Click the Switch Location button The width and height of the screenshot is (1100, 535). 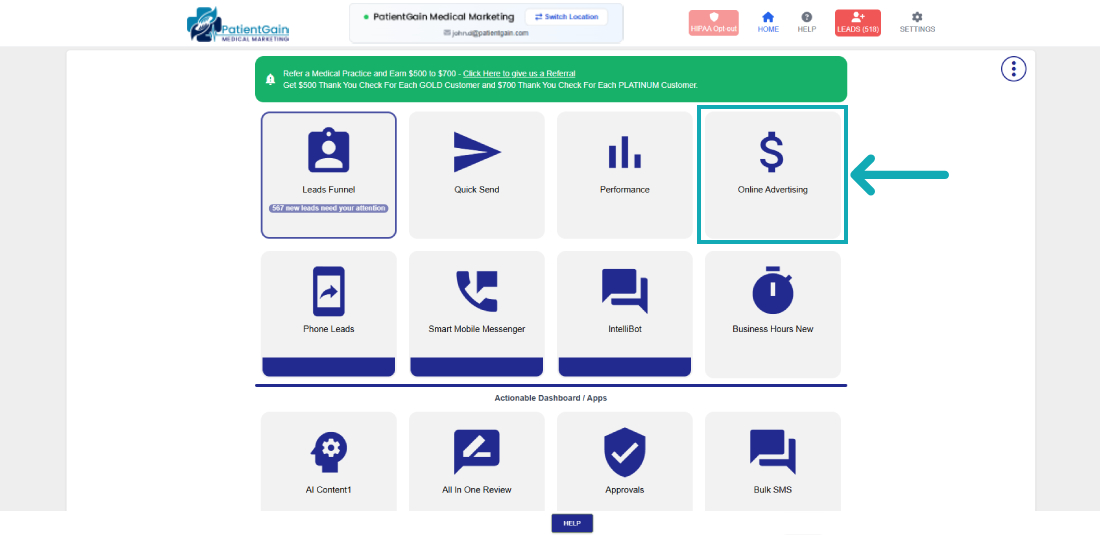point(566,17)
